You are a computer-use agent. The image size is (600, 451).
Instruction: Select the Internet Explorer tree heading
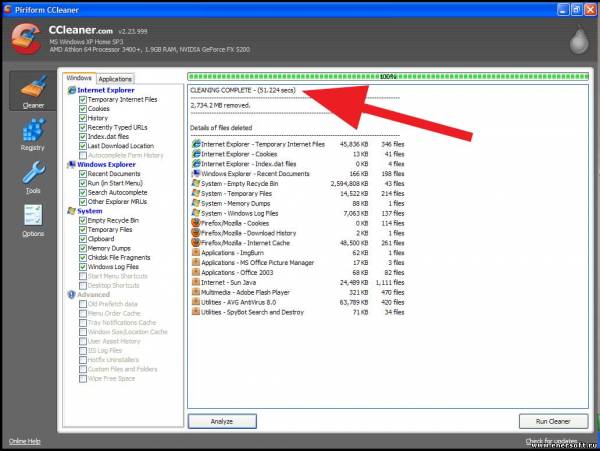pos(106,90)
